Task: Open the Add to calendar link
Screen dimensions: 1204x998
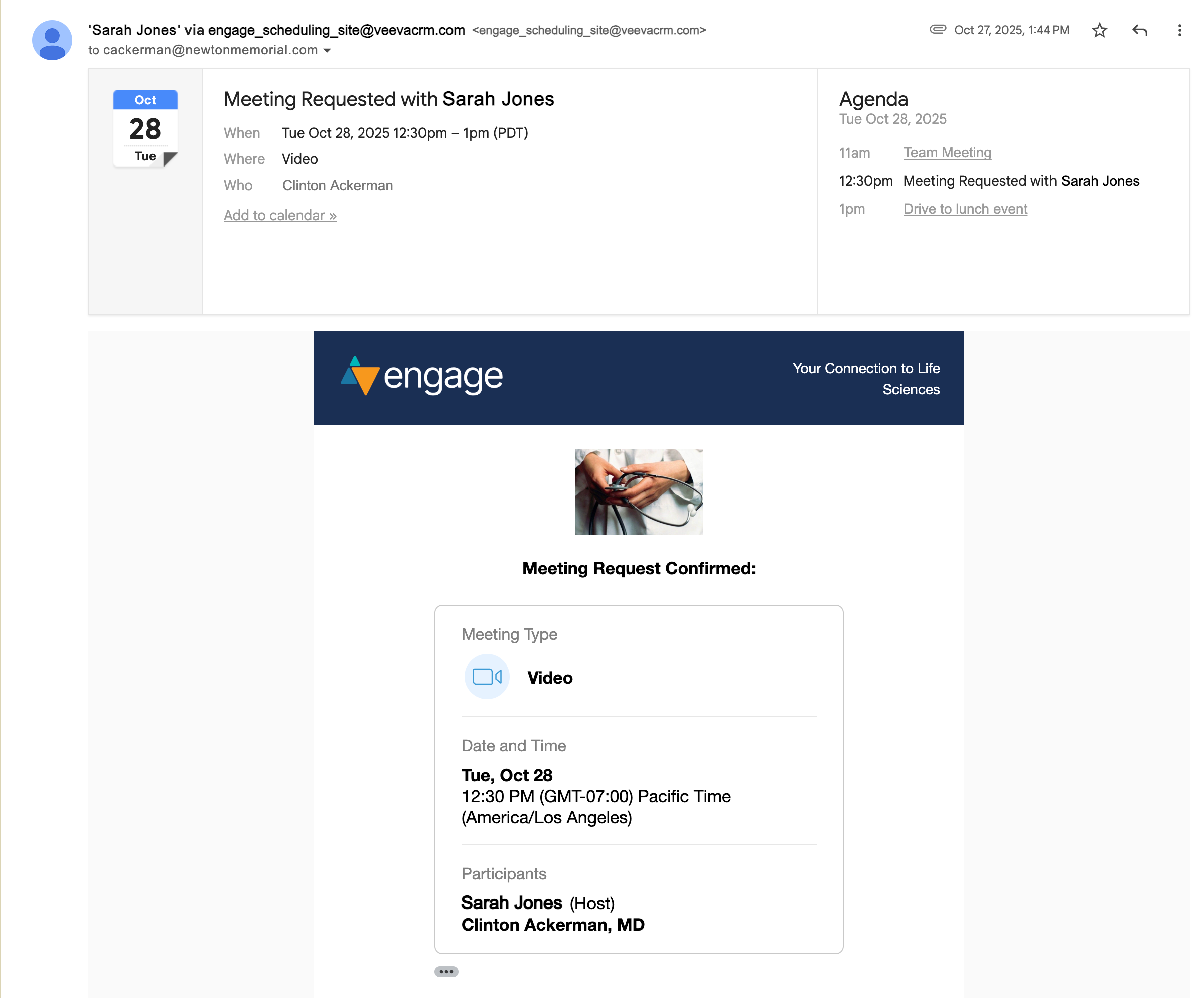Action: pos(280,216)
